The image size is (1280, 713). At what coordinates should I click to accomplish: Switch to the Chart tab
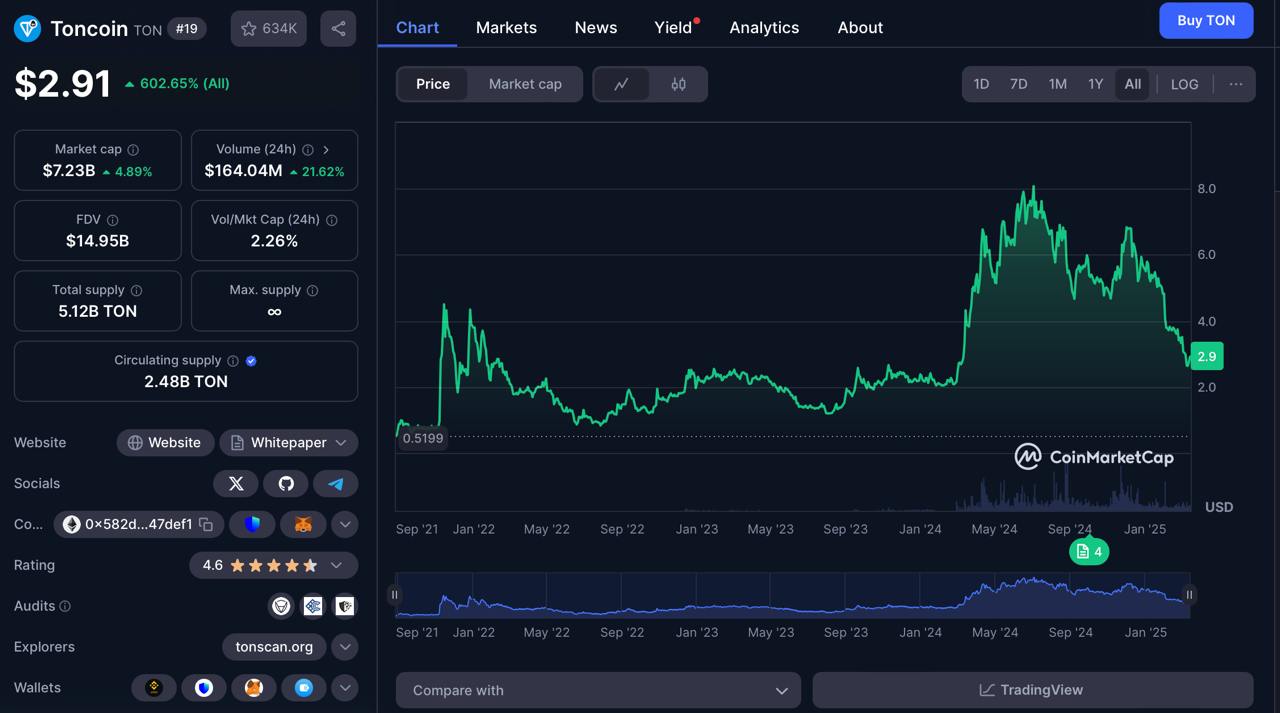[417, 28]
